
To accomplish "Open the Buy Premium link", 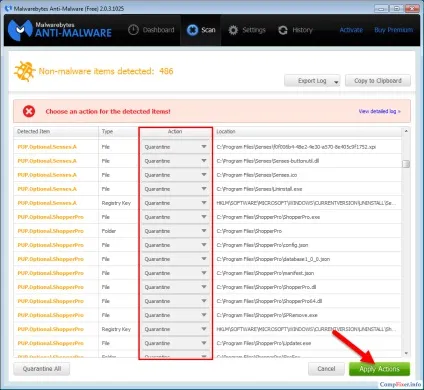I will (393, 30).
